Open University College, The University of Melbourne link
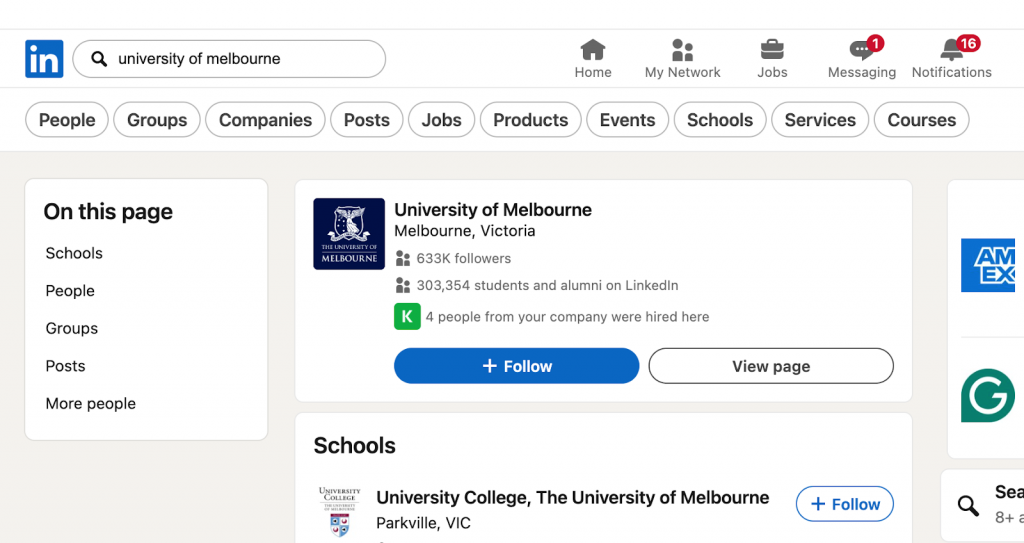The height and width of the screenshot is (543, 1024). click(573, 498)
